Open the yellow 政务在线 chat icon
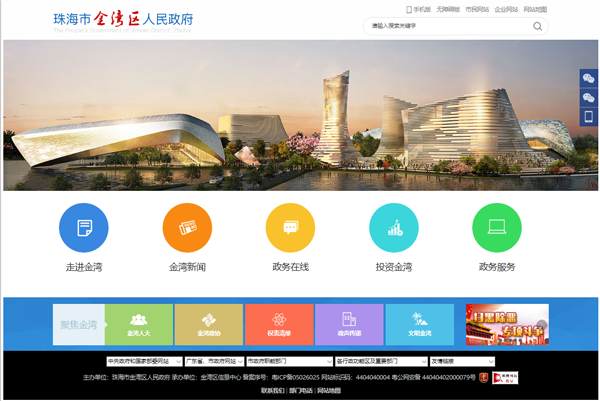Viewport: 600px width, 401px height. pyautogui.click(x=291, y=227)
